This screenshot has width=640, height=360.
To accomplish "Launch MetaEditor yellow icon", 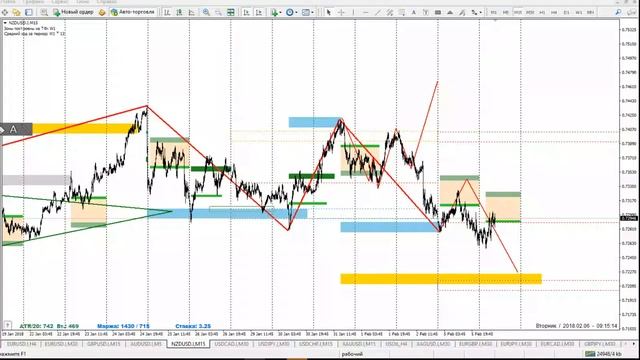I will pos(102,12).
